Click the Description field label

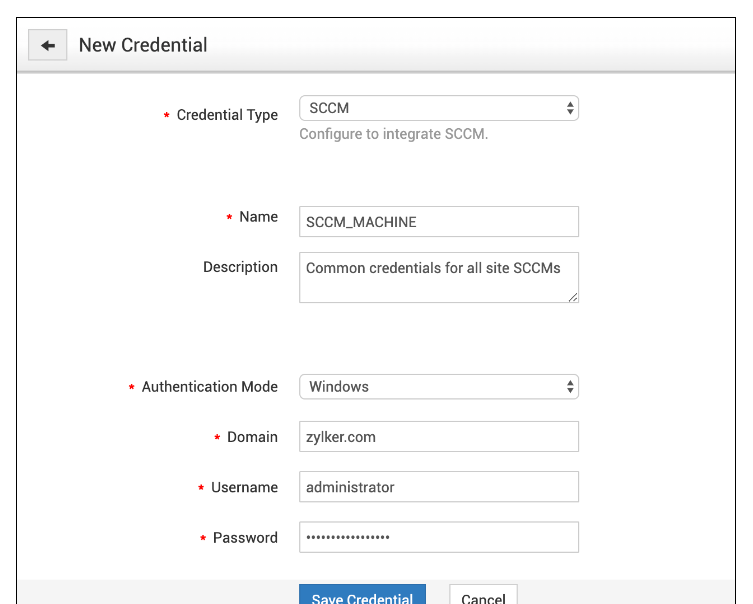pos(240,267)
